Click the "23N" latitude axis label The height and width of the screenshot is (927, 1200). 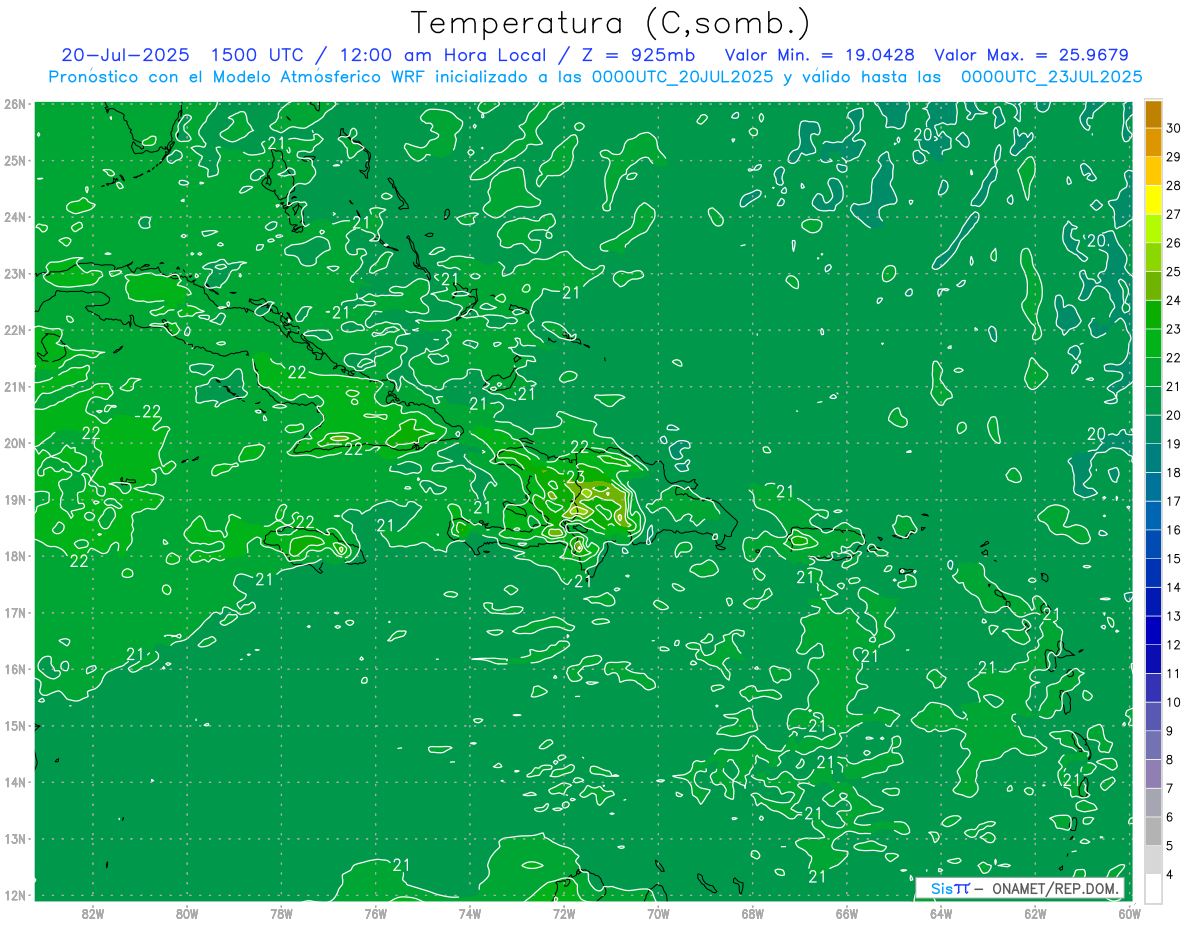[x=15, y=273]
